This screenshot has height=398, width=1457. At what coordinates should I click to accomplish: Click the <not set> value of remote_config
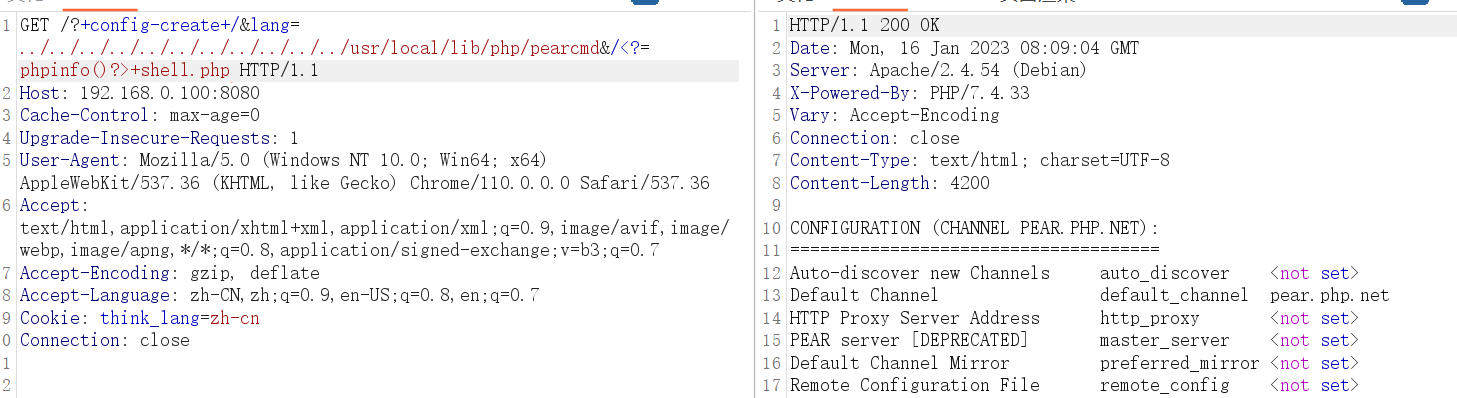coord(1315,385)
